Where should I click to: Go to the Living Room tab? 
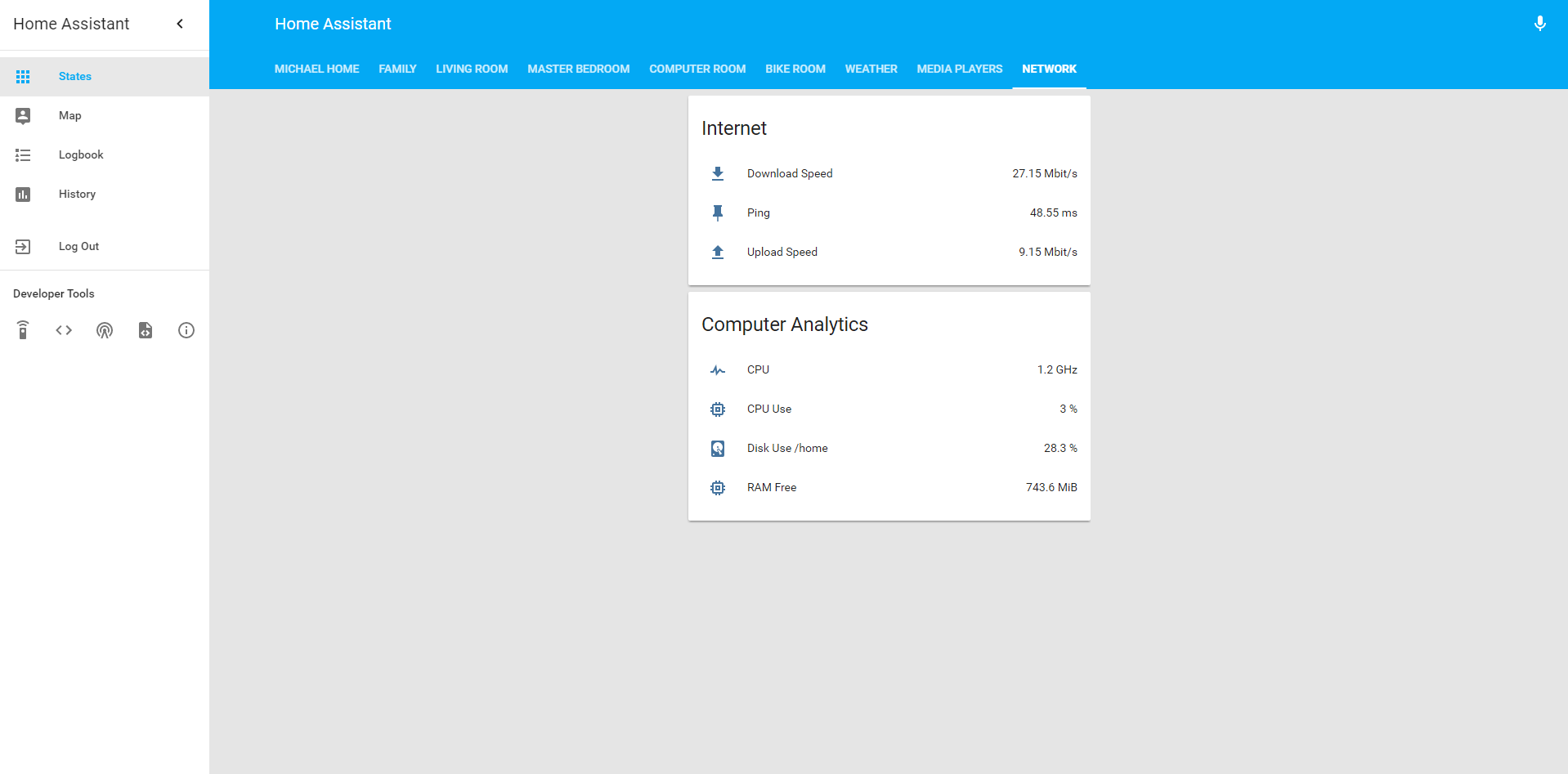click(x=472, y=69)
